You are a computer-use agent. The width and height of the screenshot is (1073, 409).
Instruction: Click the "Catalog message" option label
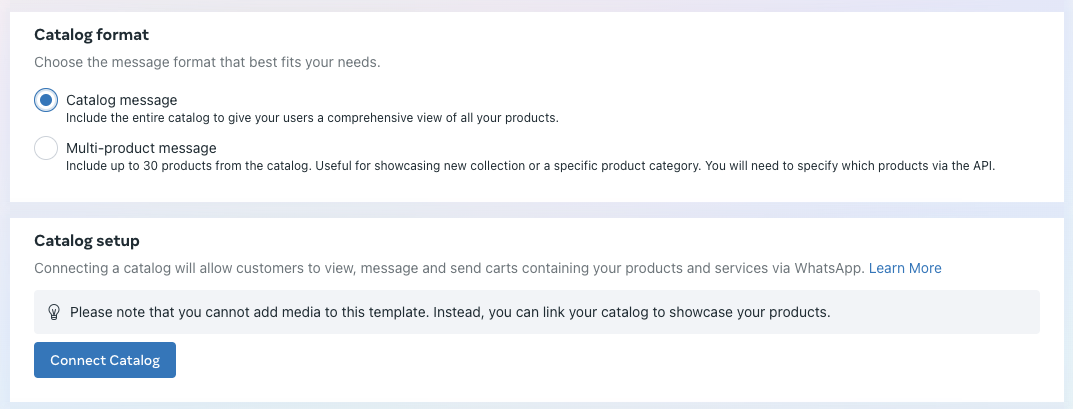(x=121, y=100)
